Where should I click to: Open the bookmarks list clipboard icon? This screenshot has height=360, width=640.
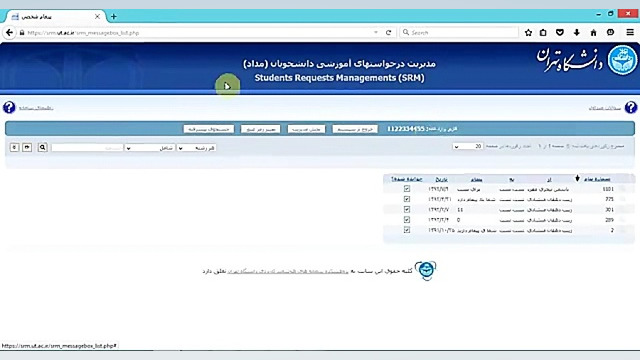click(x=543, y=33)
